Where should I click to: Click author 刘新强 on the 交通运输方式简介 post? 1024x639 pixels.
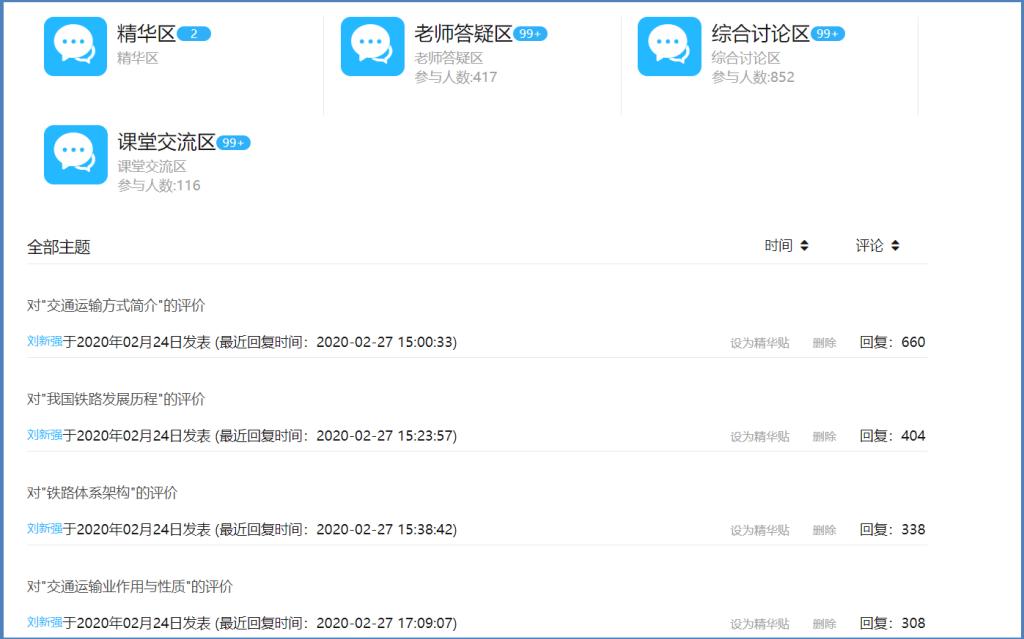pos(45,342)
